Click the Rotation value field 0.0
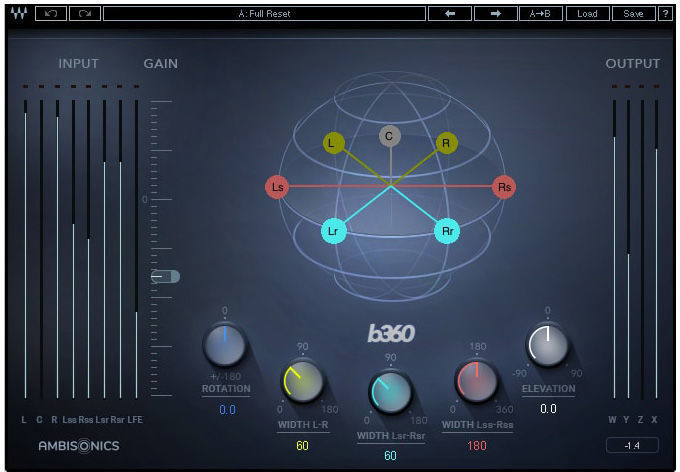The width and height of the screenshot is (680, 472). (227, 410)
